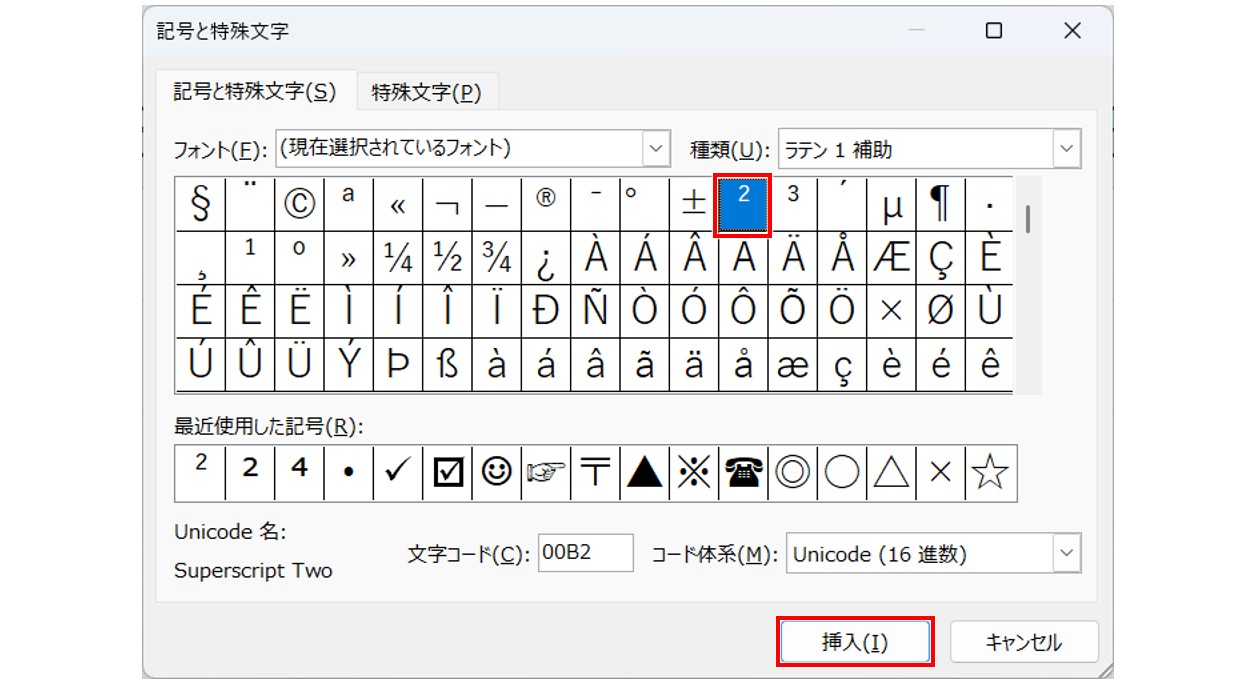Select the checked box symbol in recent symbols

(447, 473)
